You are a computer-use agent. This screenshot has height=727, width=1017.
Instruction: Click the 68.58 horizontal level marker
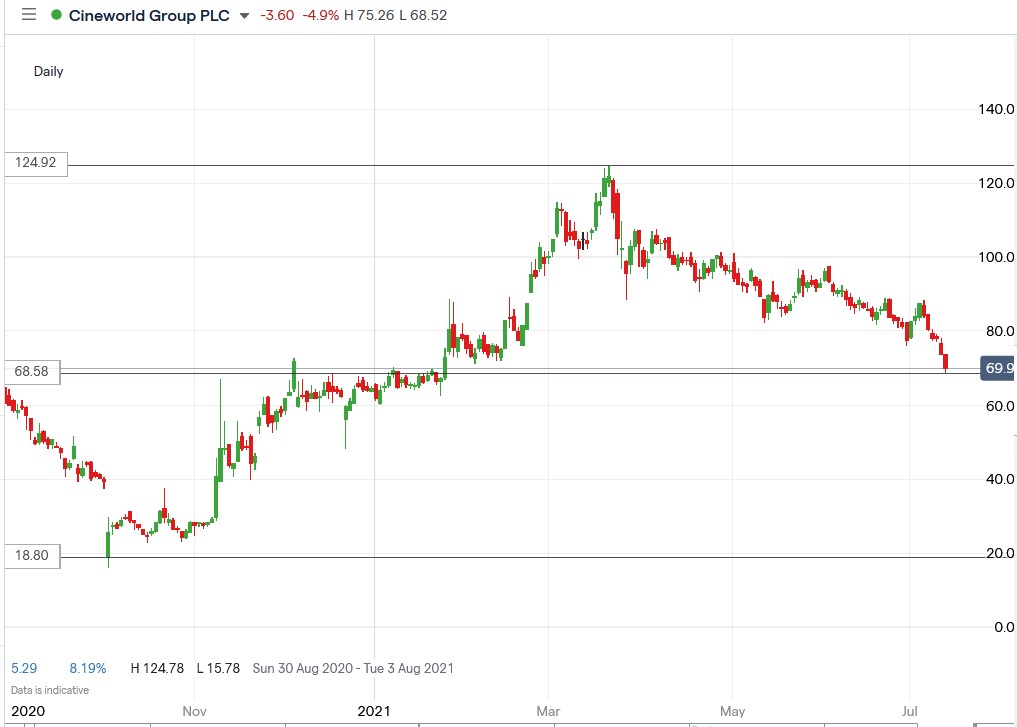coord(33,371)
